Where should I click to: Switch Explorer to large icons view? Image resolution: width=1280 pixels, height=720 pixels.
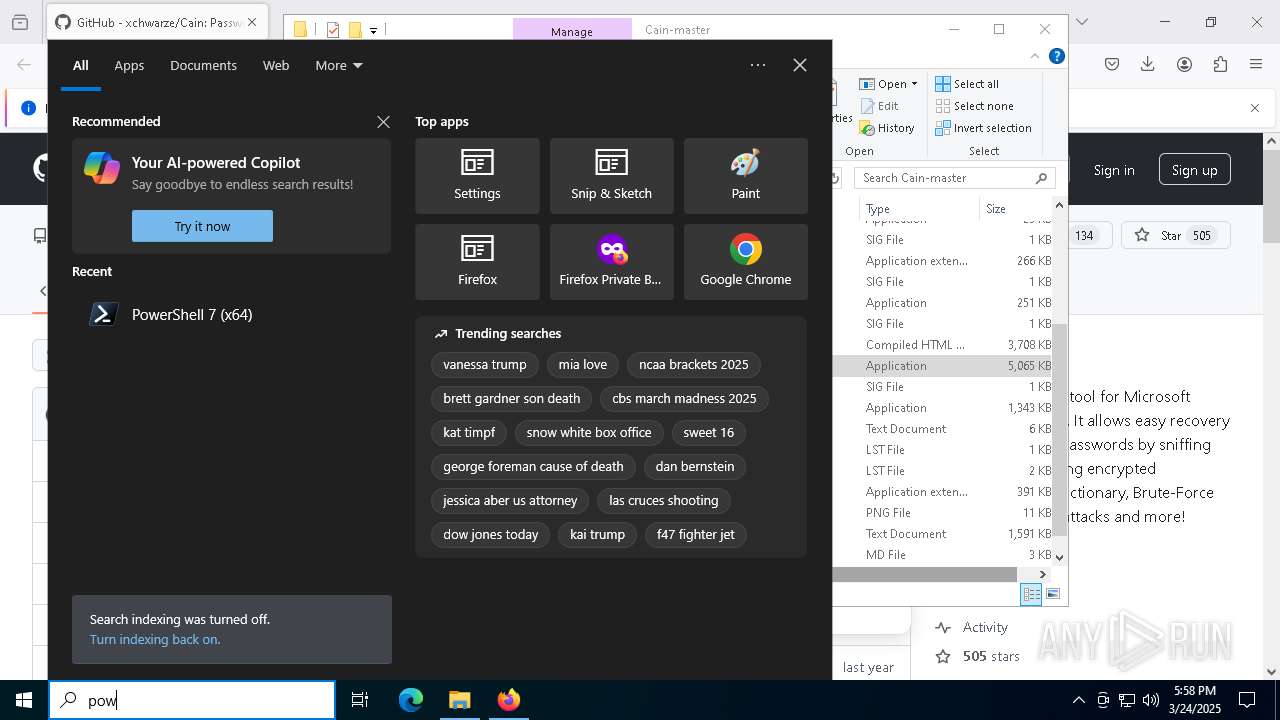point(1052,595)
